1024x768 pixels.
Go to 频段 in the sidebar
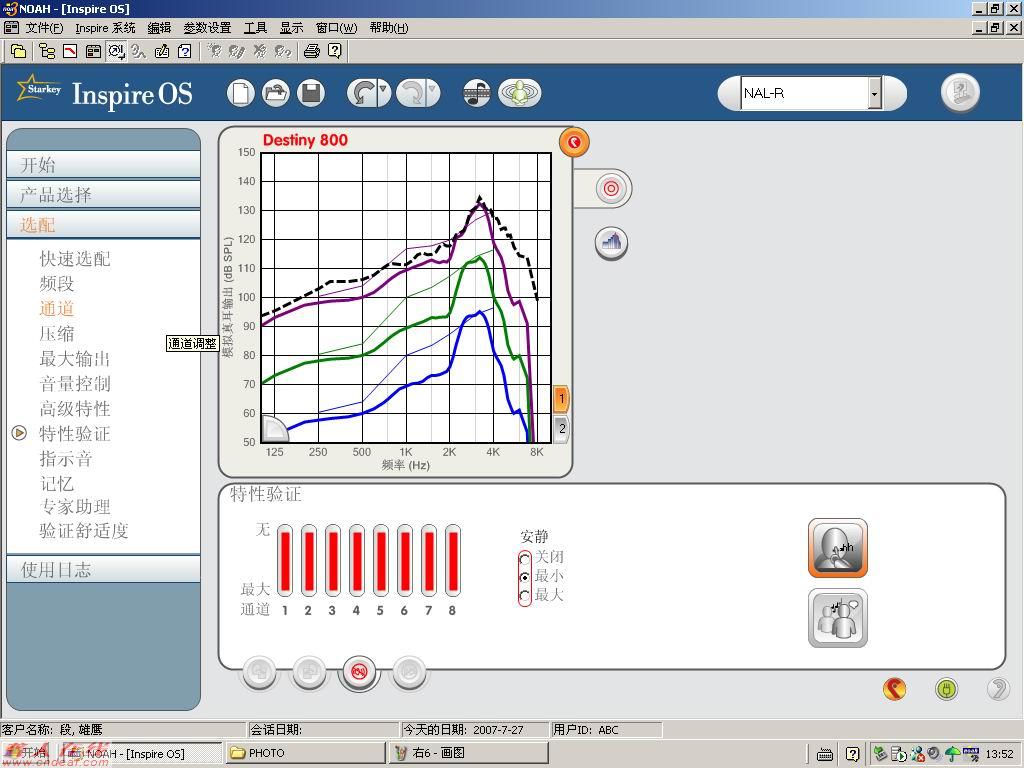pos(57,283)
